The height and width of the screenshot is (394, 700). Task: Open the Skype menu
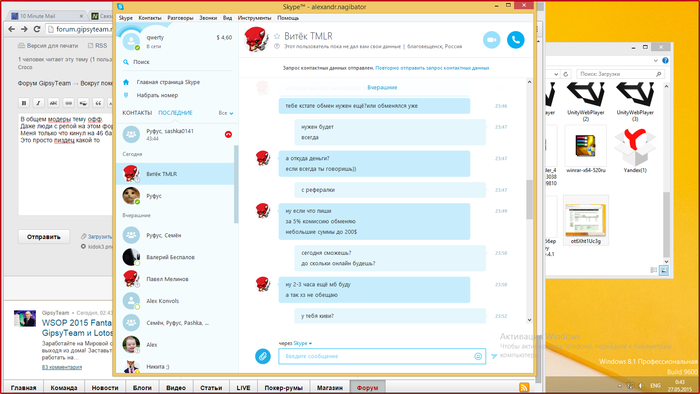pyautogui.click(x=126, y=18)
